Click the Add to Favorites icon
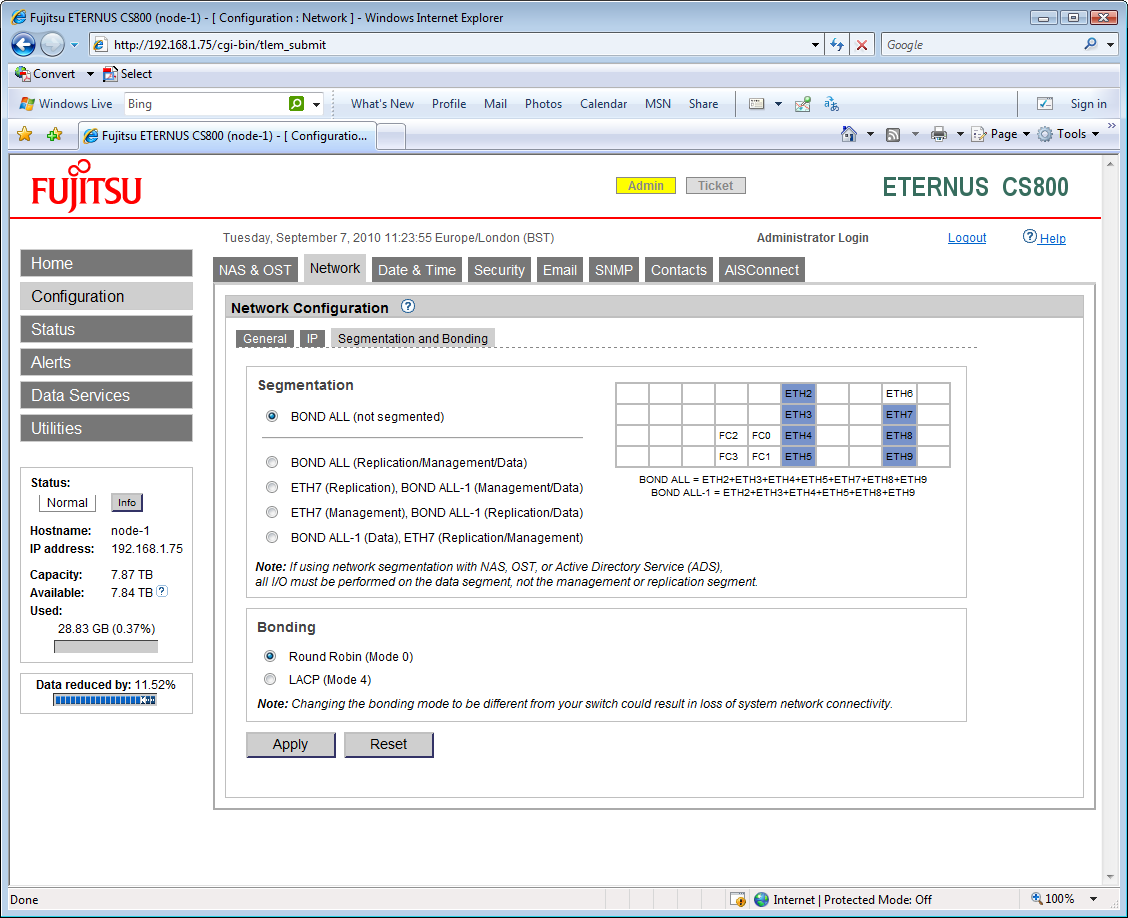The image size is (1128, 918). [55, 135]
